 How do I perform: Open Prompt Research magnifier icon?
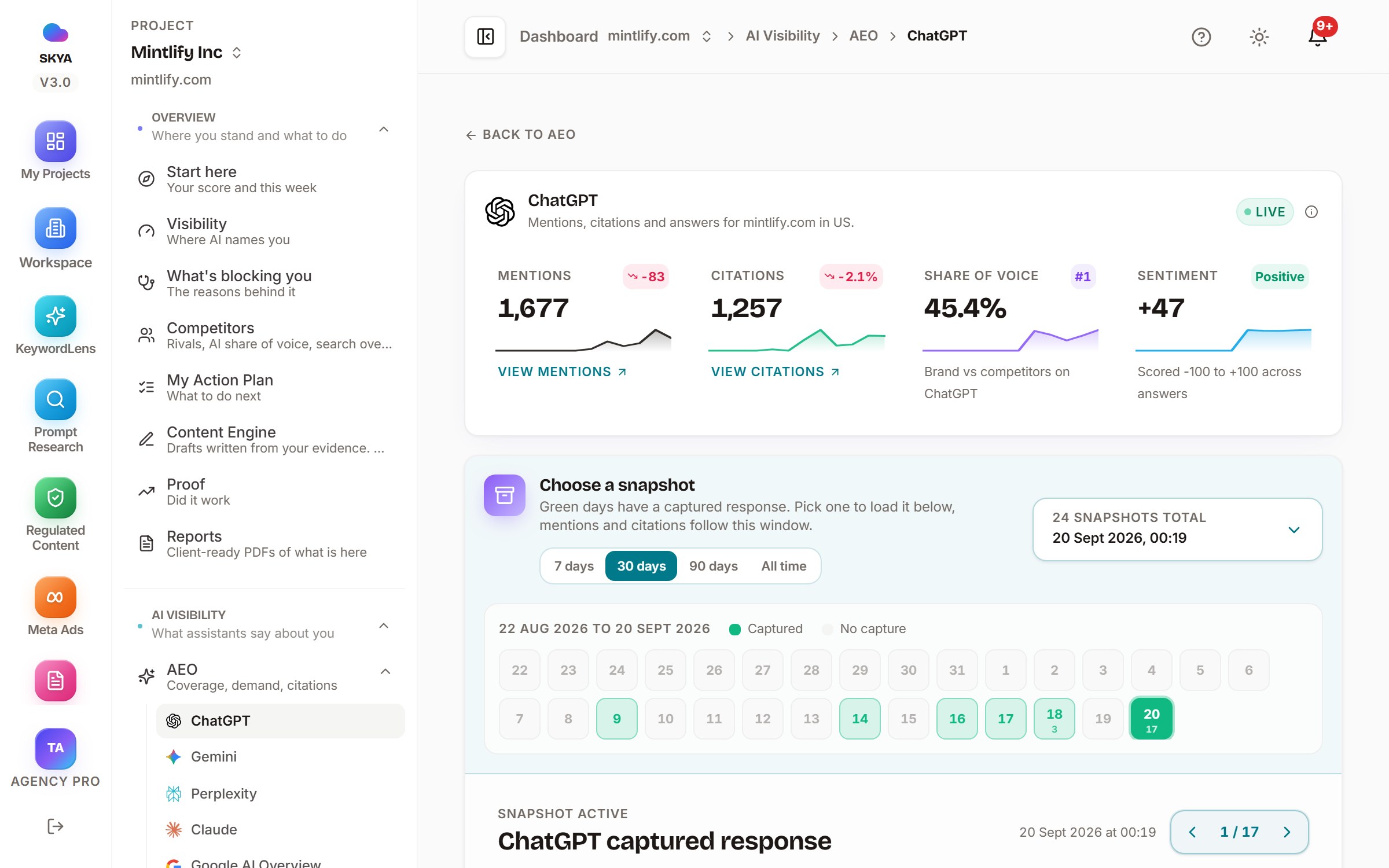click(x=55, y=399)
